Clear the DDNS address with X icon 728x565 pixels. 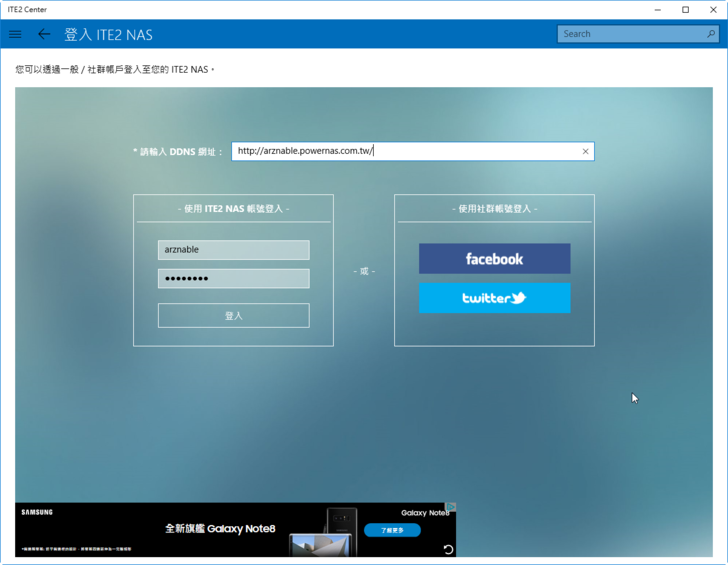[x=586, y=152]
